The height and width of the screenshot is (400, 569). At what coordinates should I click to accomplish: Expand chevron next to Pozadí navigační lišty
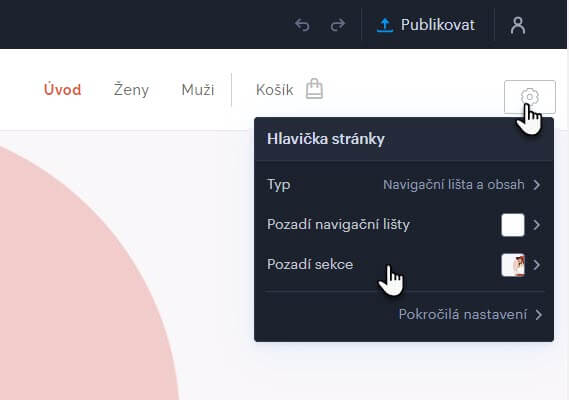537,225
